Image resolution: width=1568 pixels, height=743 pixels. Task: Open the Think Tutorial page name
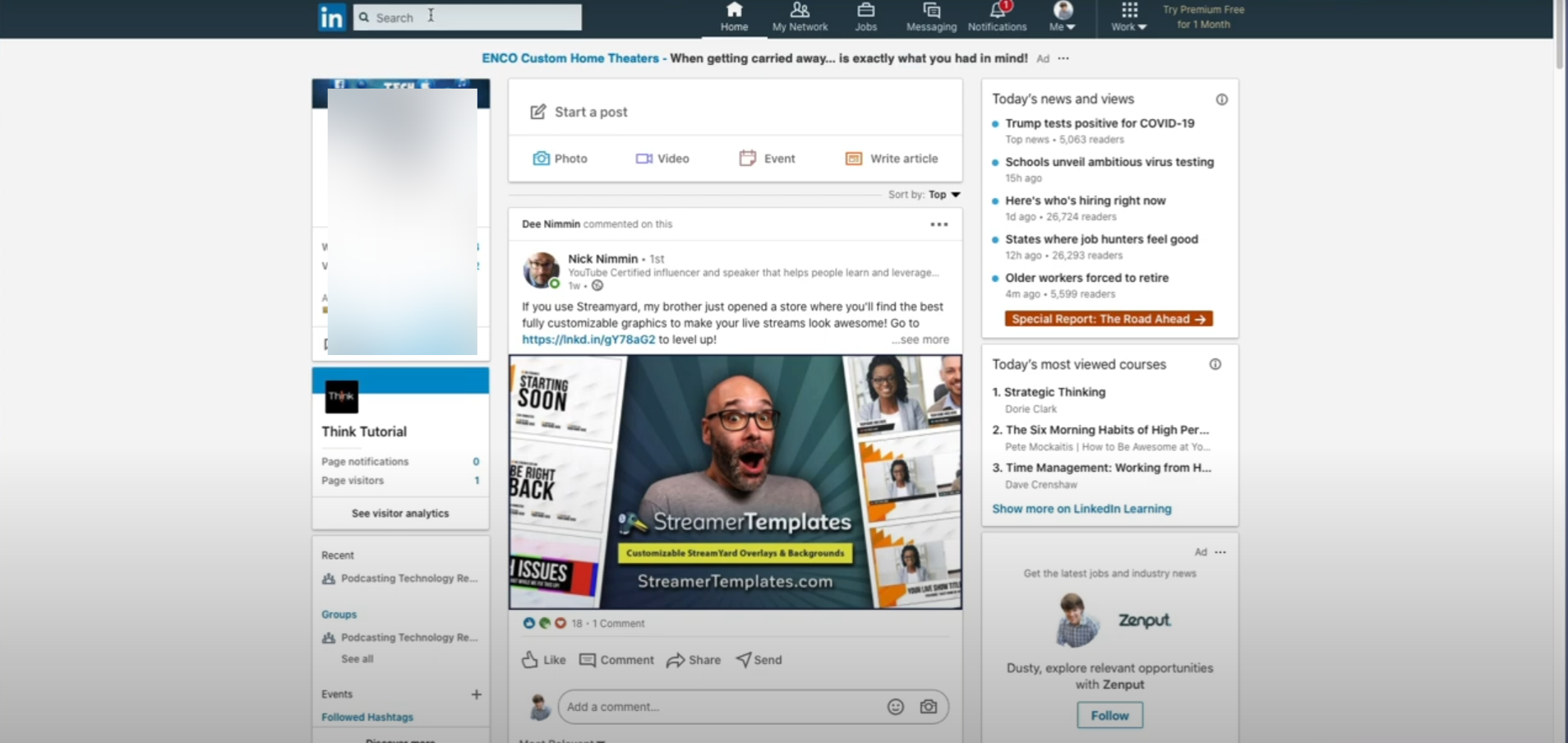(x=364, y=431)
